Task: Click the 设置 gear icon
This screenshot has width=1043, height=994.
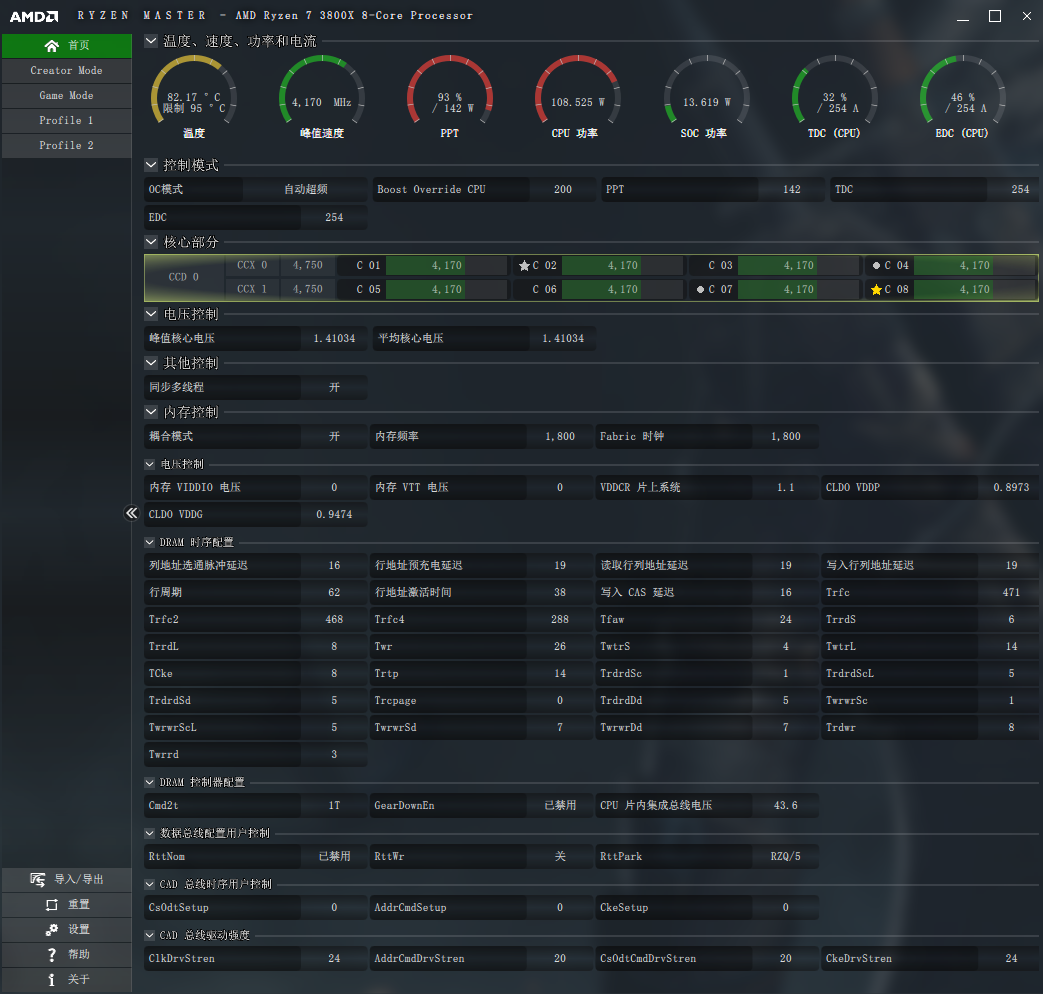Action: pyautogui.click(x=52, y=929)
